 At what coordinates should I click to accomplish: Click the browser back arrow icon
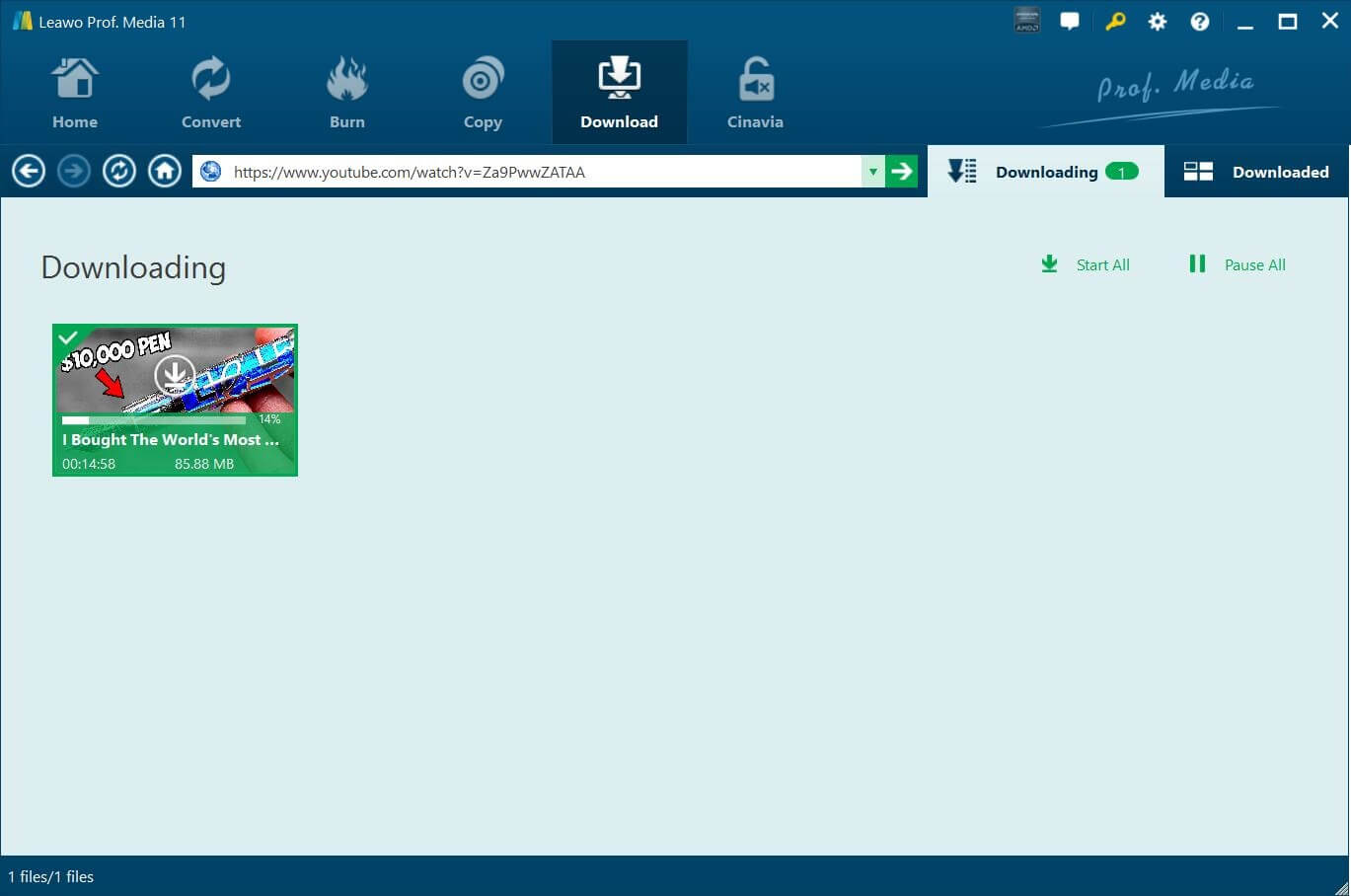point(29,172)
